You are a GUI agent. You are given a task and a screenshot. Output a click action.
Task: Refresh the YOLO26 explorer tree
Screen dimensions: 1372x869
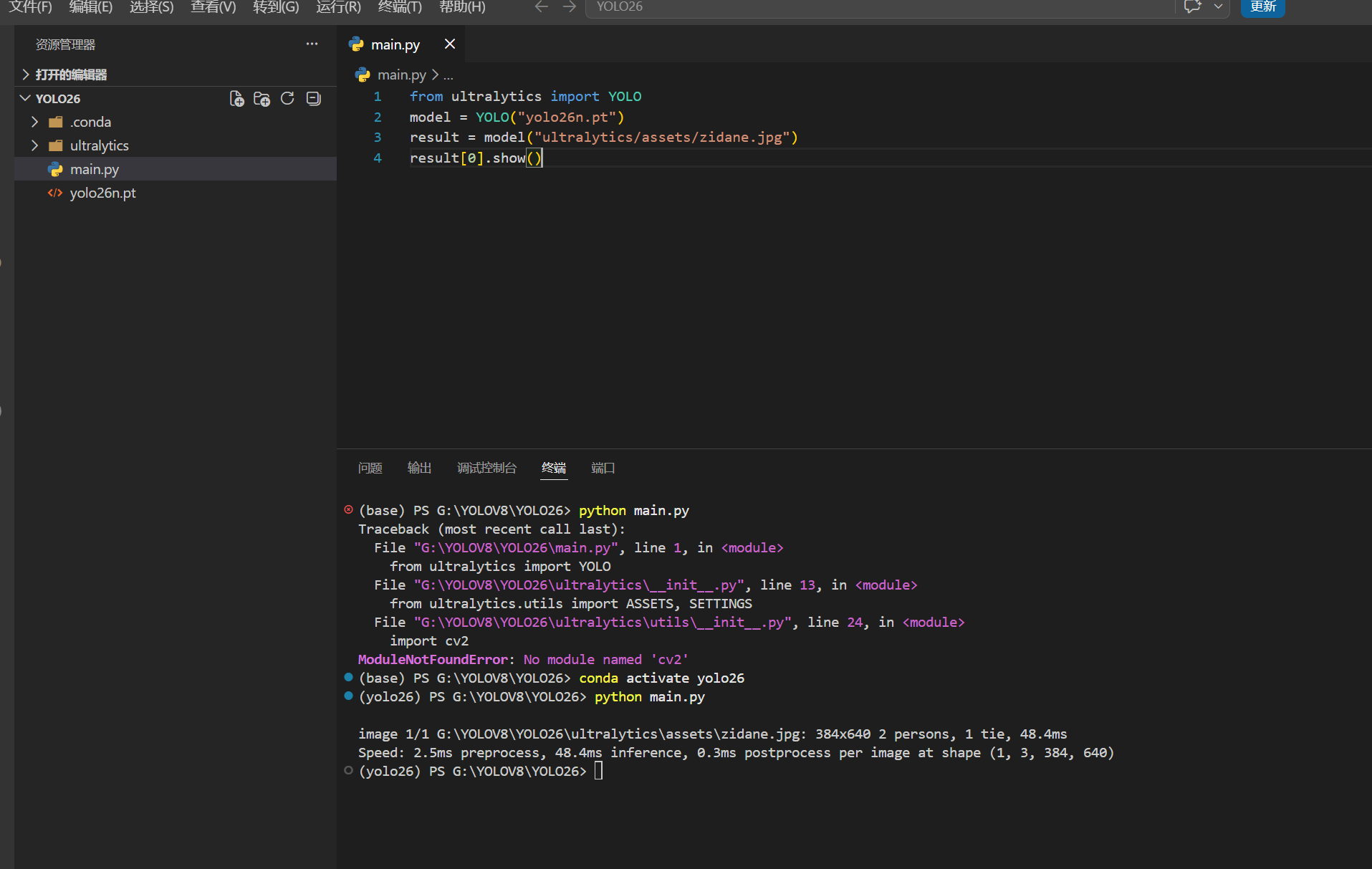pos(287,99)
